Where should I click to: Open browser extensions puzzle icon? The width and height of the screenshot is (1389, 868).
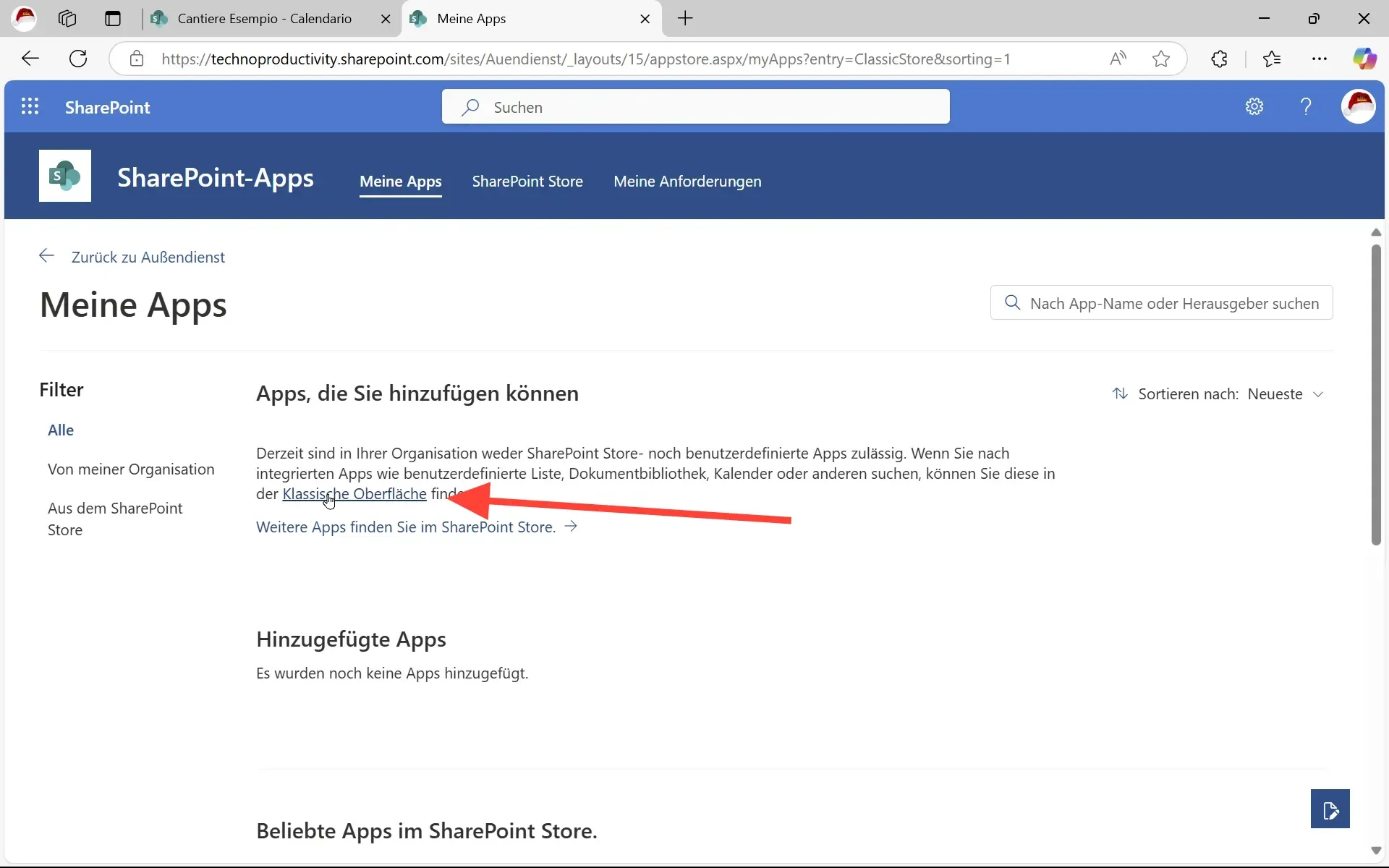pos(1219,59)
